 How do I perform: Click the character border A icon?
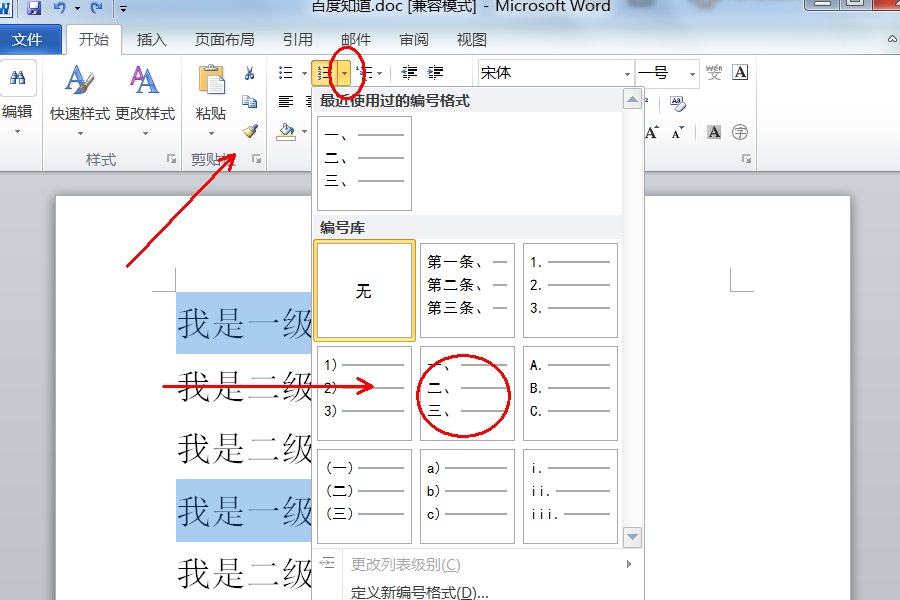740,72
